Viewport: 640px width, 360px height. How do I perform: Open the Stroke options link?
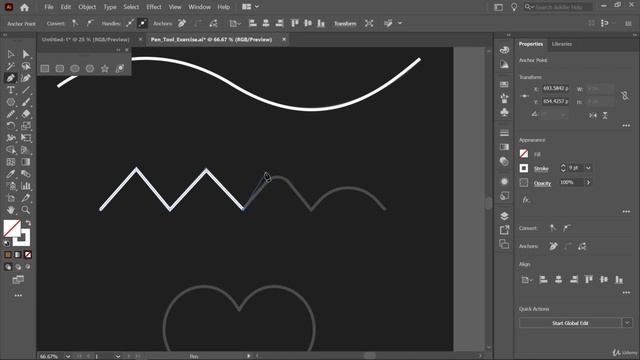[x=541, y=169]
